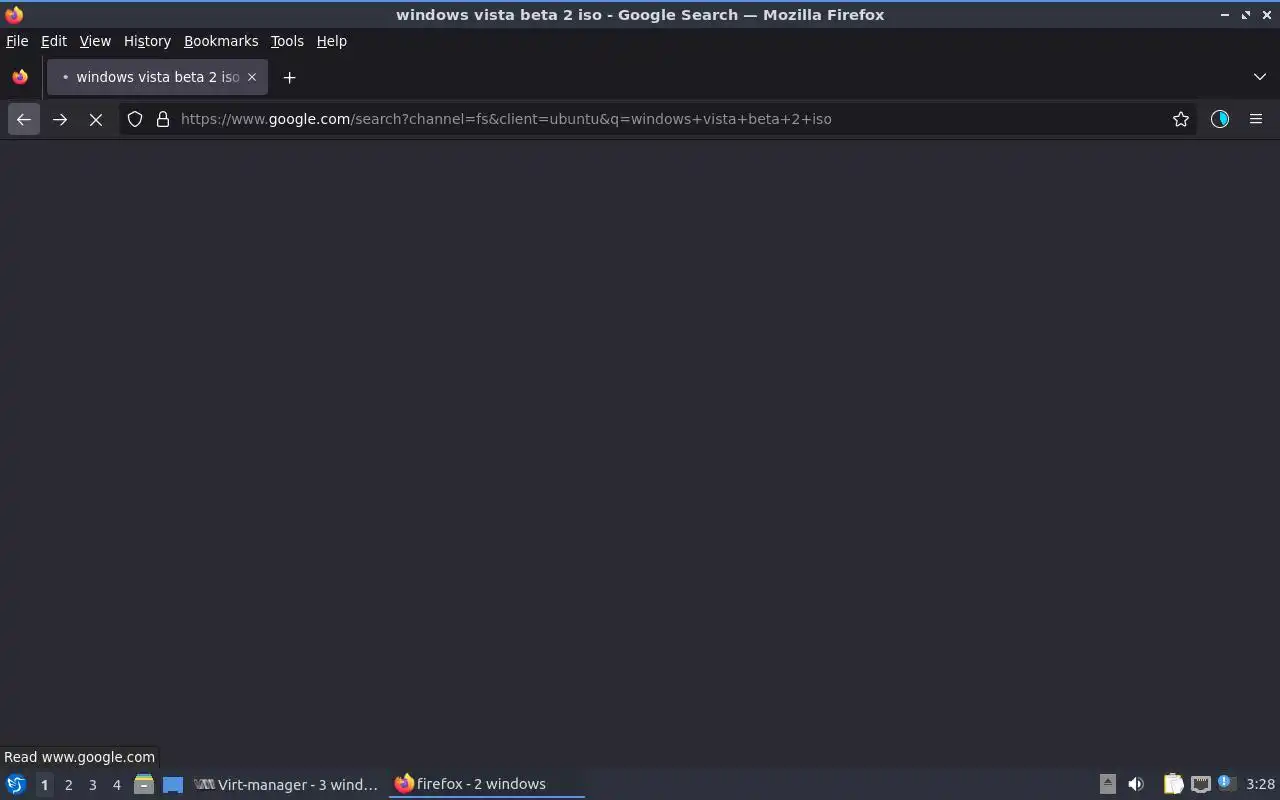Viewport: 1280px width, 800px height.
Task: Open the Edit menu
Action: tap(54, 41)
